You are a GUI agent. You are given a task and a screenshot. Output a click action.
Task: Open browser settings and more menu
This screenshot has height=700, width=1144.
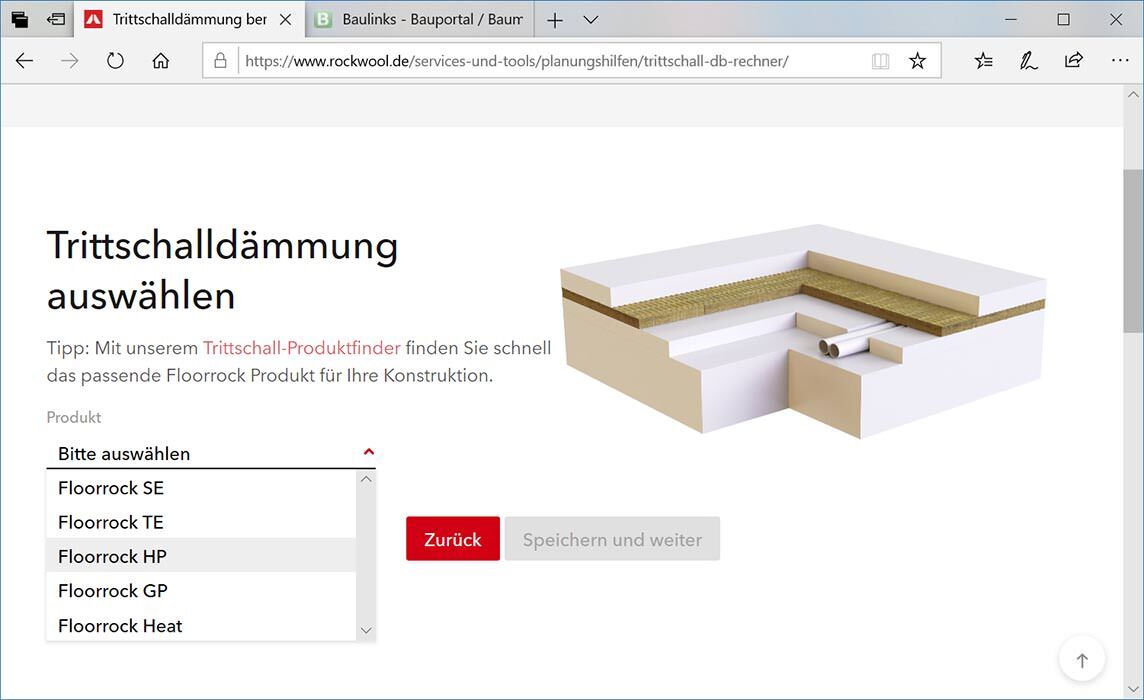point(1120,61)
